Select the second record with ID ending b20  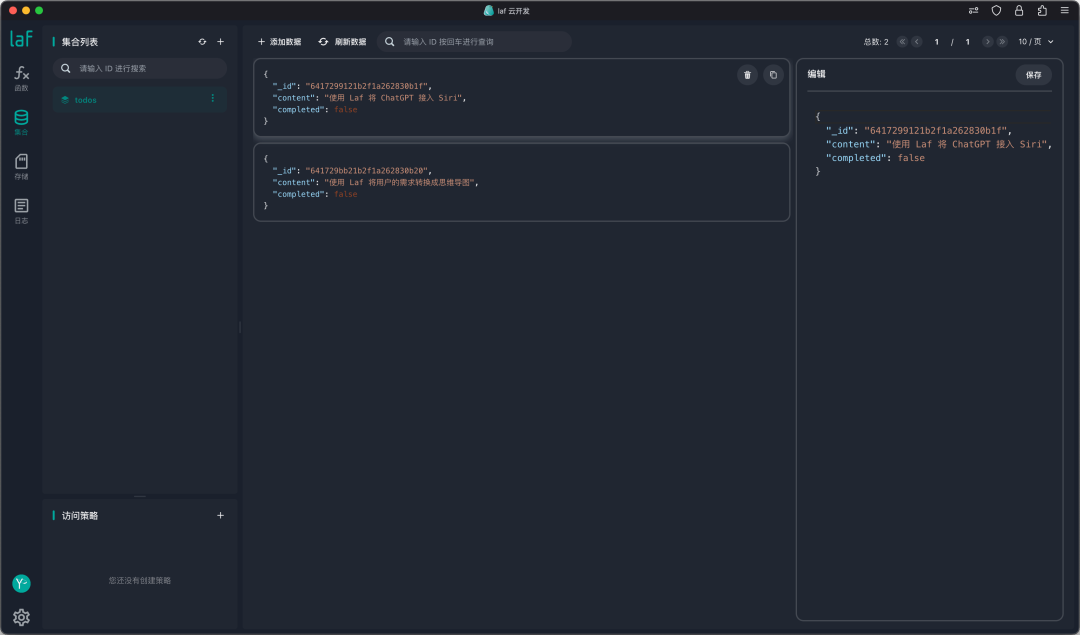coord(521,182)
